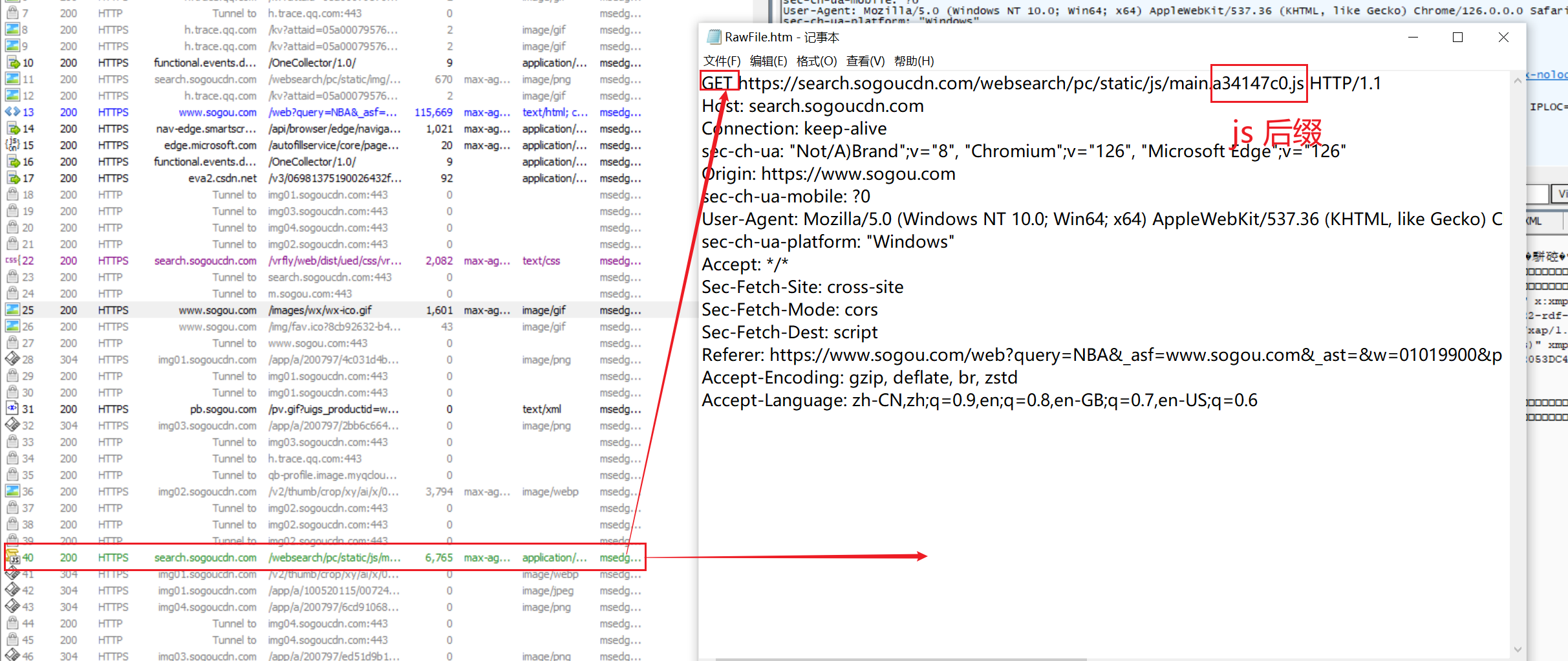Click the sec-ch-ua-platform: "Windows" line in Notepad
Viewport: 1568px width, 661px height.
[x=828, y=242]
